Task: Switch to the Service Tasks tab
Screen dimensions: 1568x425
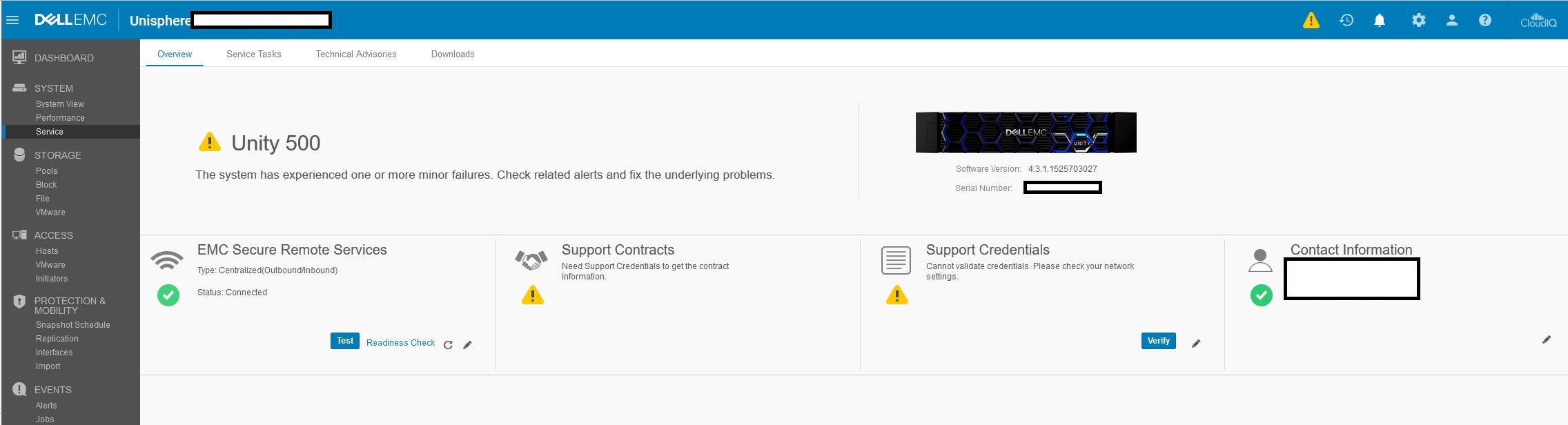Action: click(253, 54)
